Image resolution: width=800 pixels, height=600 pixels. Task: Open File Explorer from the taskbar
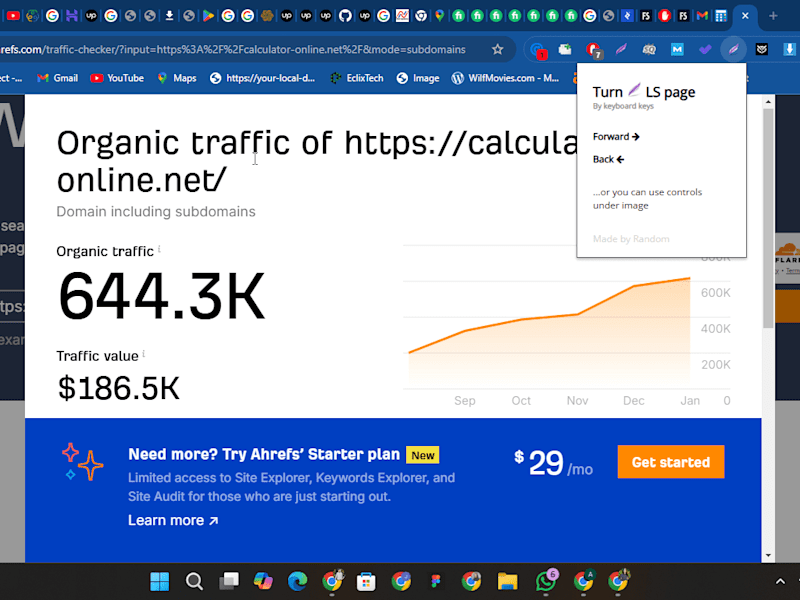pos(507,581)
